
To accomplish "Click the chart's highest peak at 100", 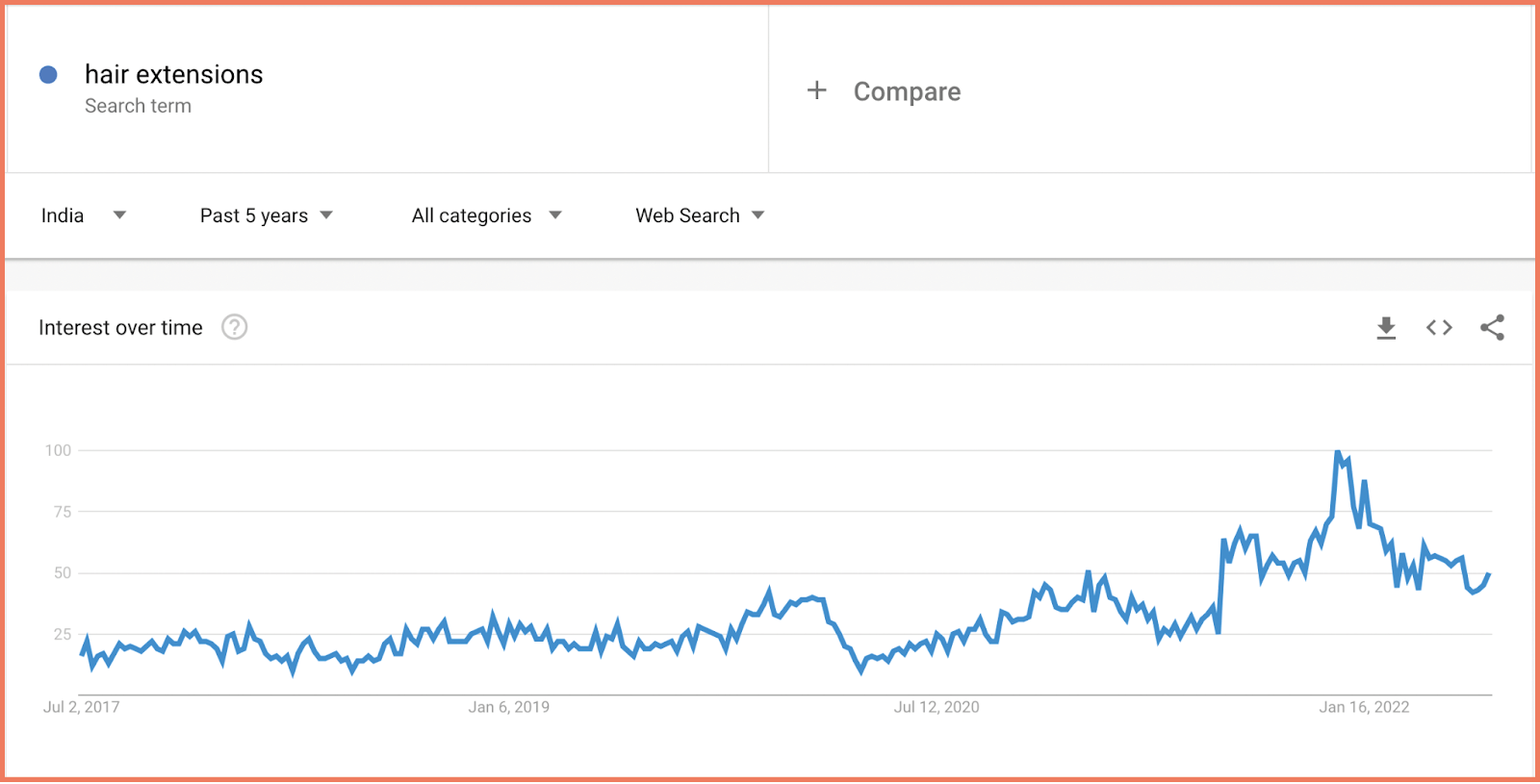I will click(x=1338, y=452).
